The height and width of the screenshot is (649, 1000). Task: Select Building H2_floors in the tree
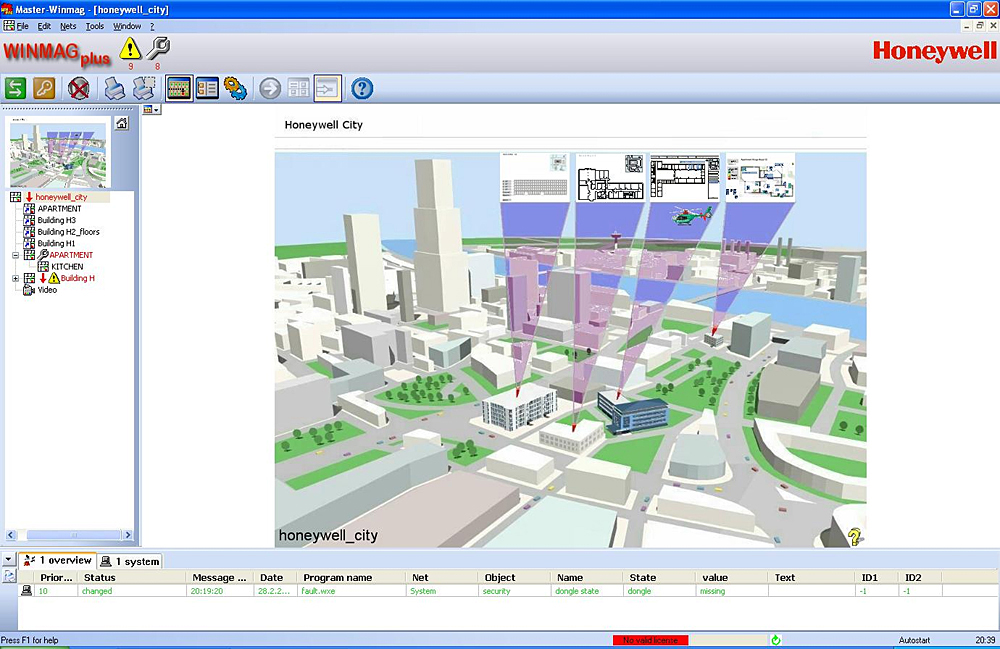(x=68, y=232)
